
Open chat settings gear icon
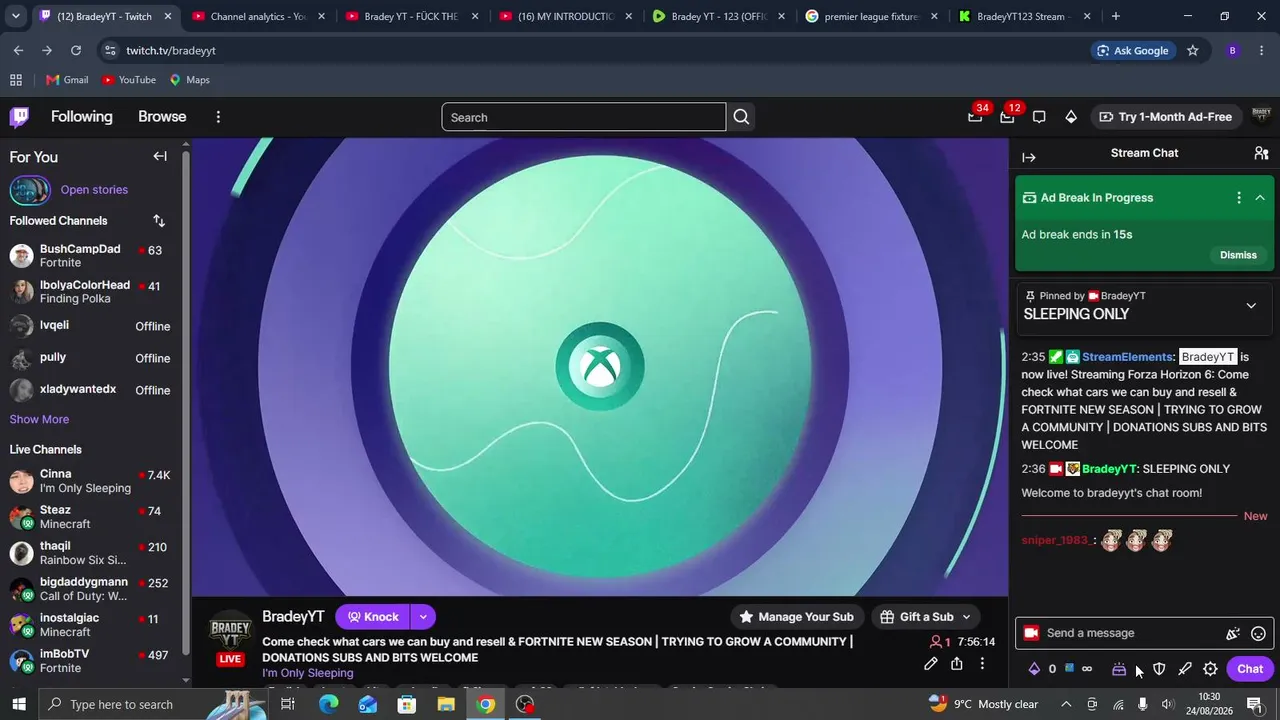click(1211, 669)
